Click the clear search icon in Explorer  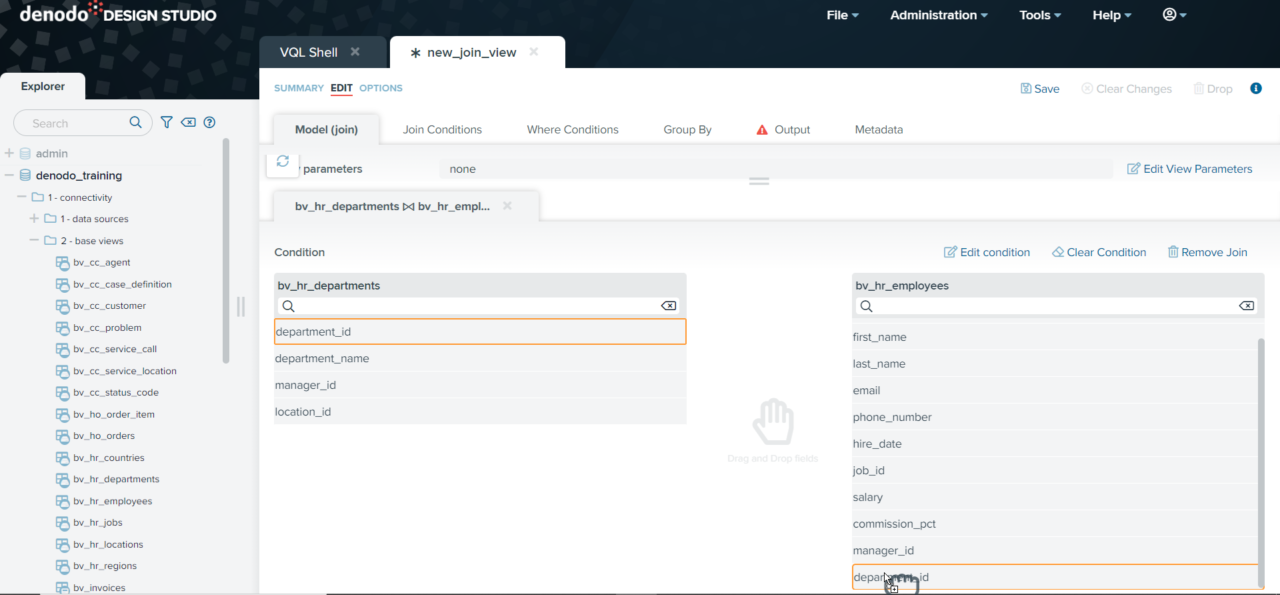188,123
